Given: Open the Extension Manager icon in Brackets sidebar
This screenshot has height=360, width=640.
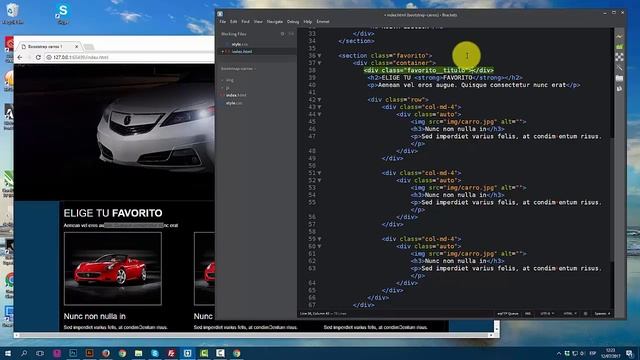Looking at the screenshot, I should pos(619,47).
